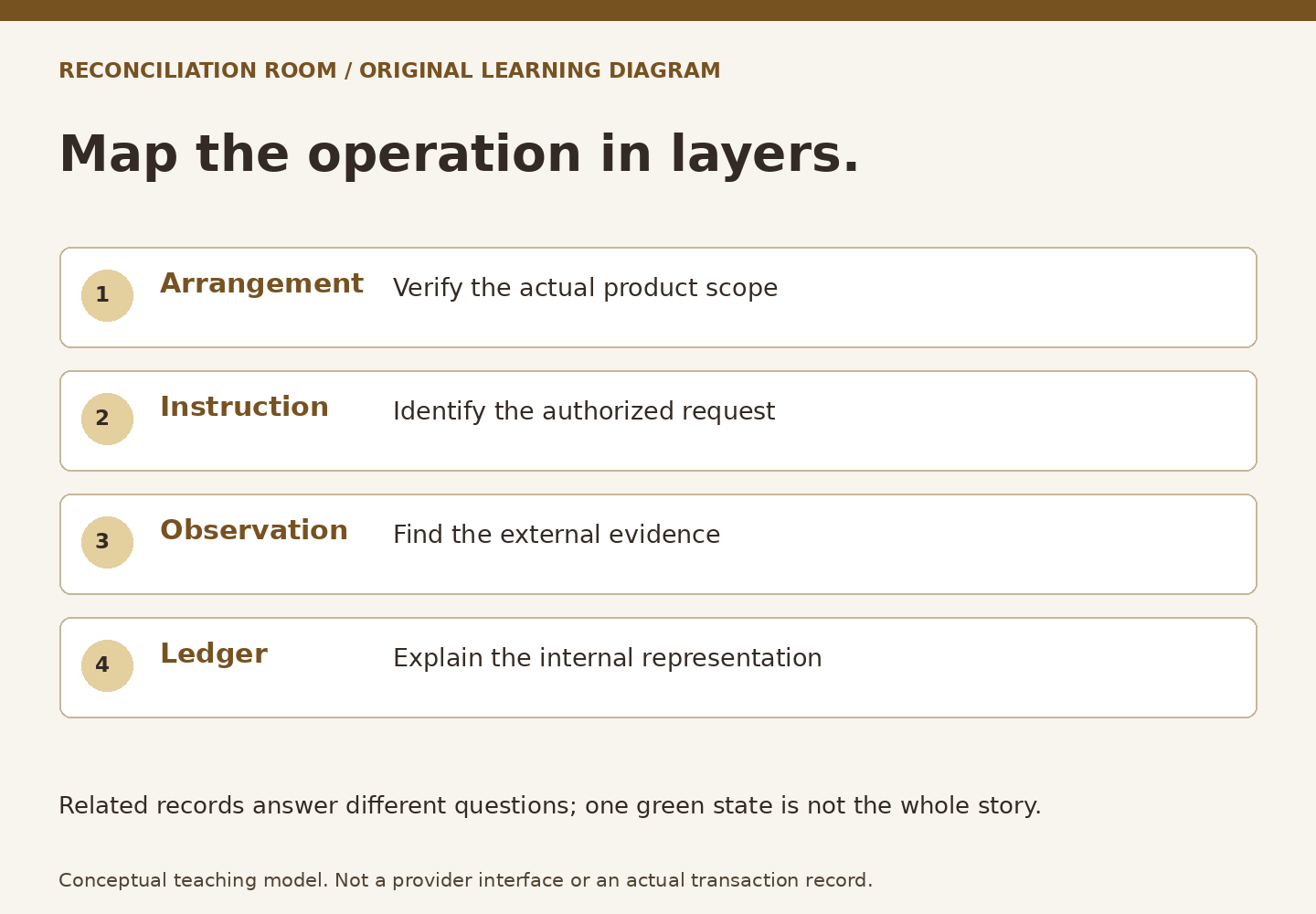
Task: Select the Arrangement layer title
Action: (x=261, y=284)
